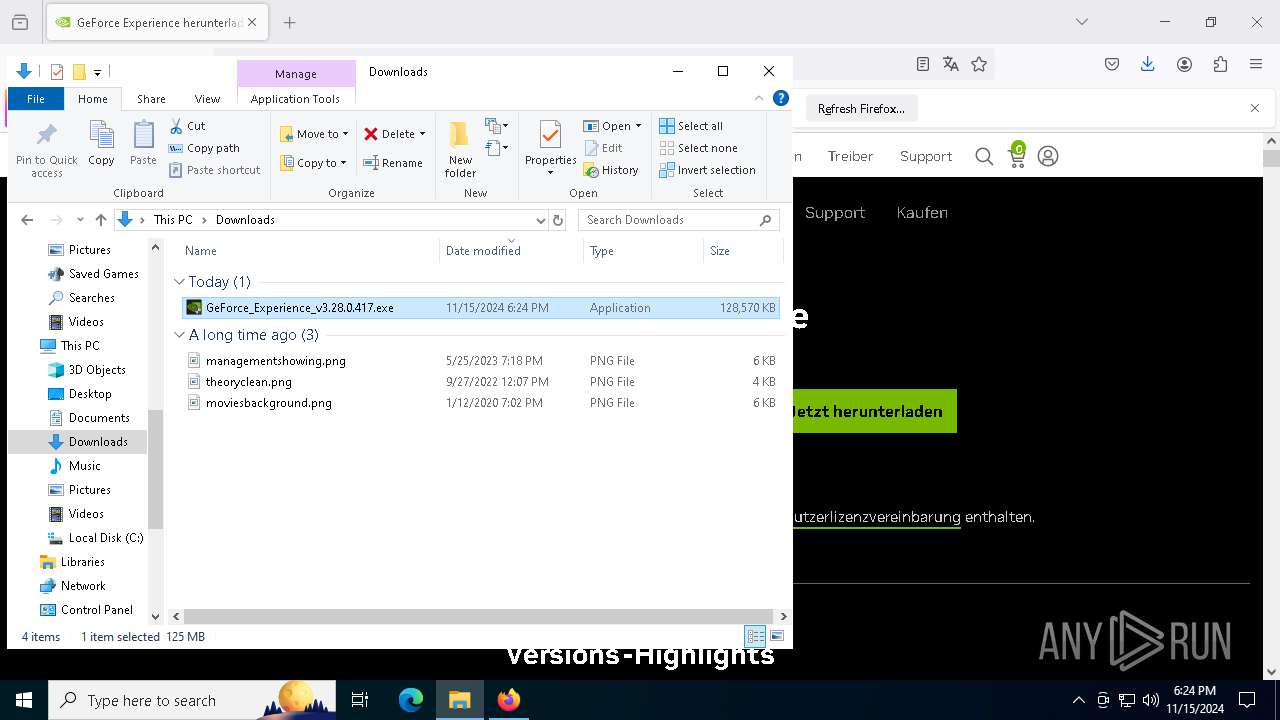Expand the address bar history dropdown

tap(541, 220)
